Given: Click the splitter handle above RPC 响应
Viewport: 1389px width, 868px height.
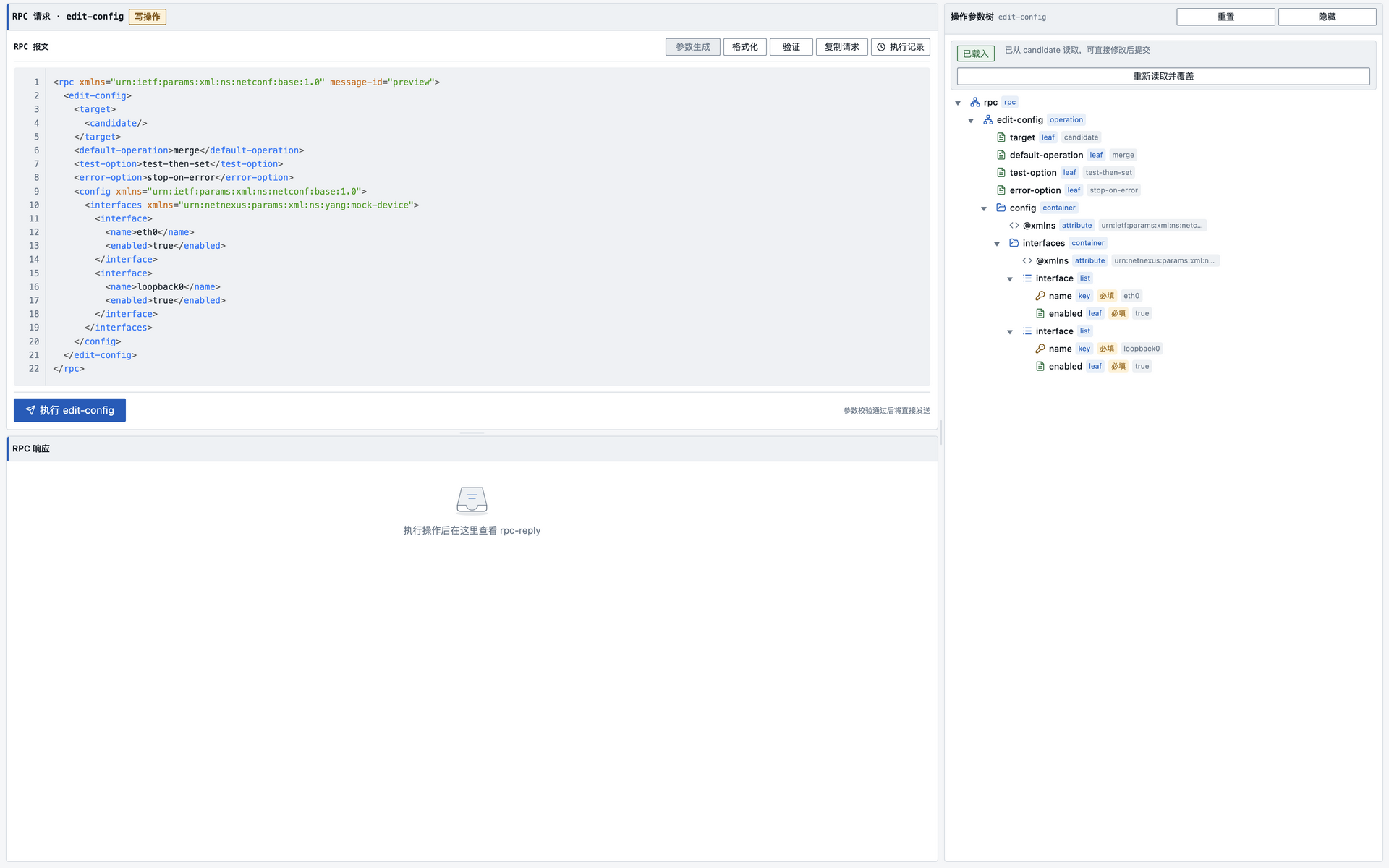Looking at the screenshot, I should coord(472,433).
